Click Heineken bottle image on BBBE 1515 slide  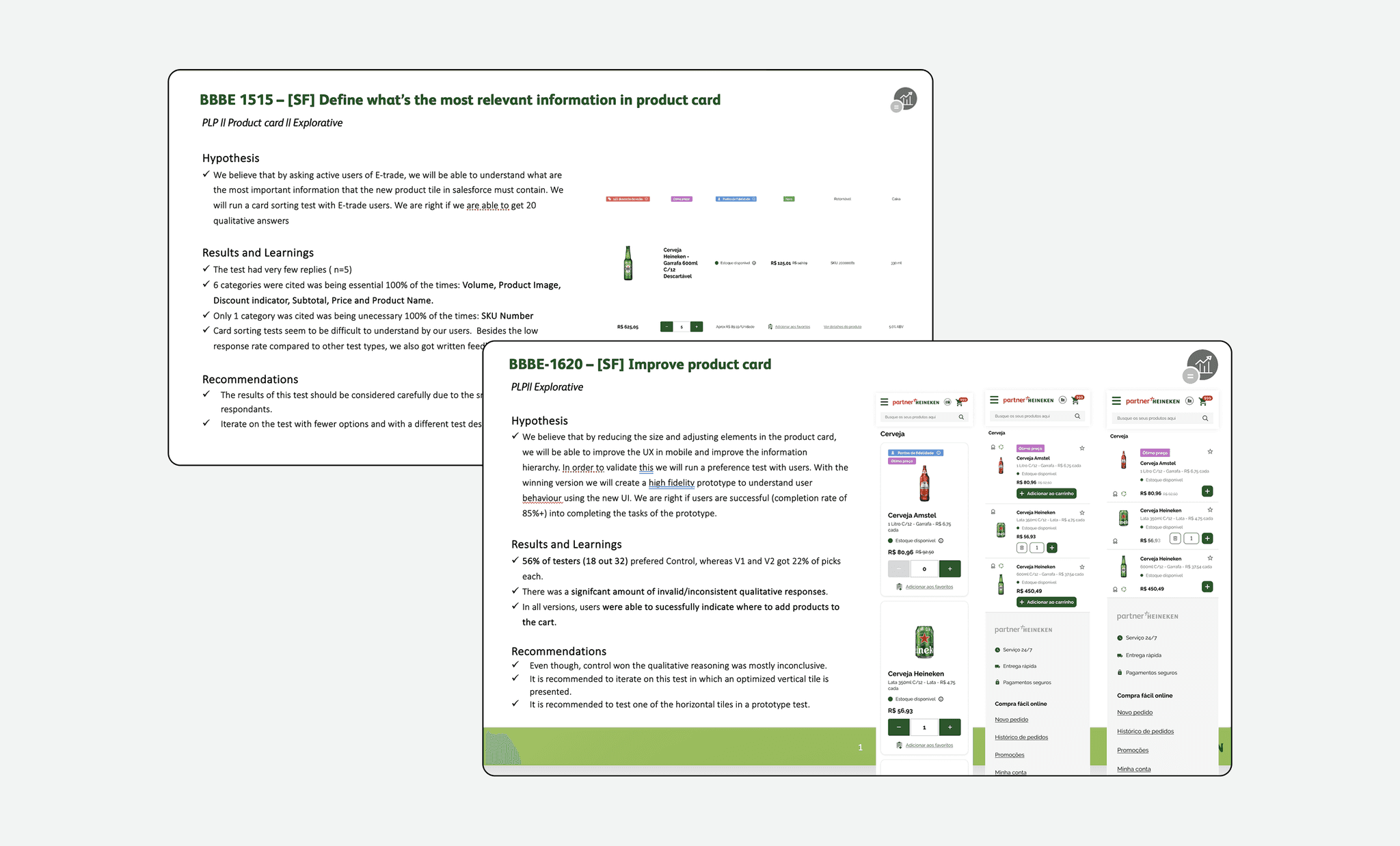(x=628, y=263)
